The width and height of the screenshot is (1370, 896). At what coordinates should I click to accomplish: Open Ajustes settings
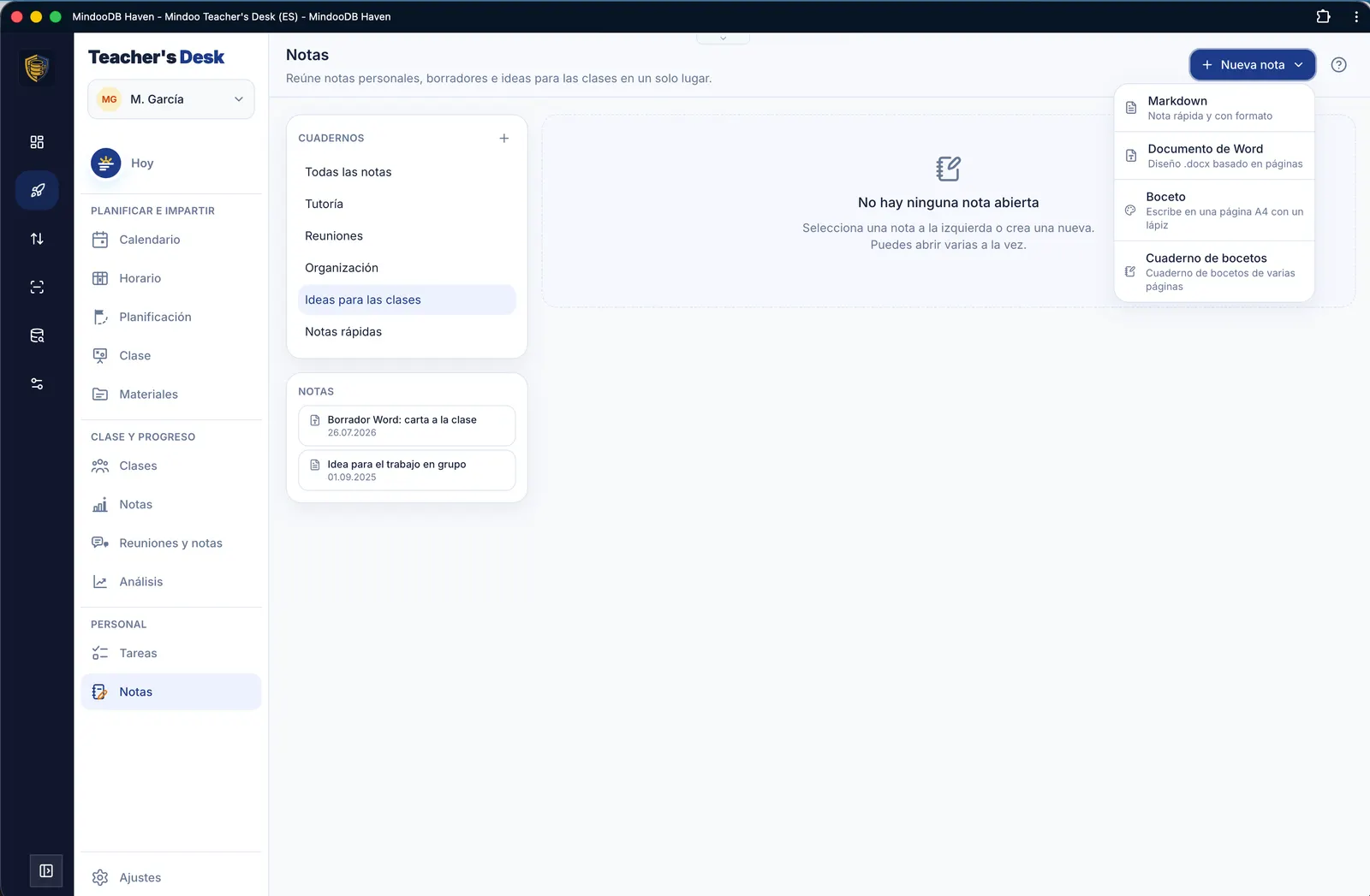171,878
